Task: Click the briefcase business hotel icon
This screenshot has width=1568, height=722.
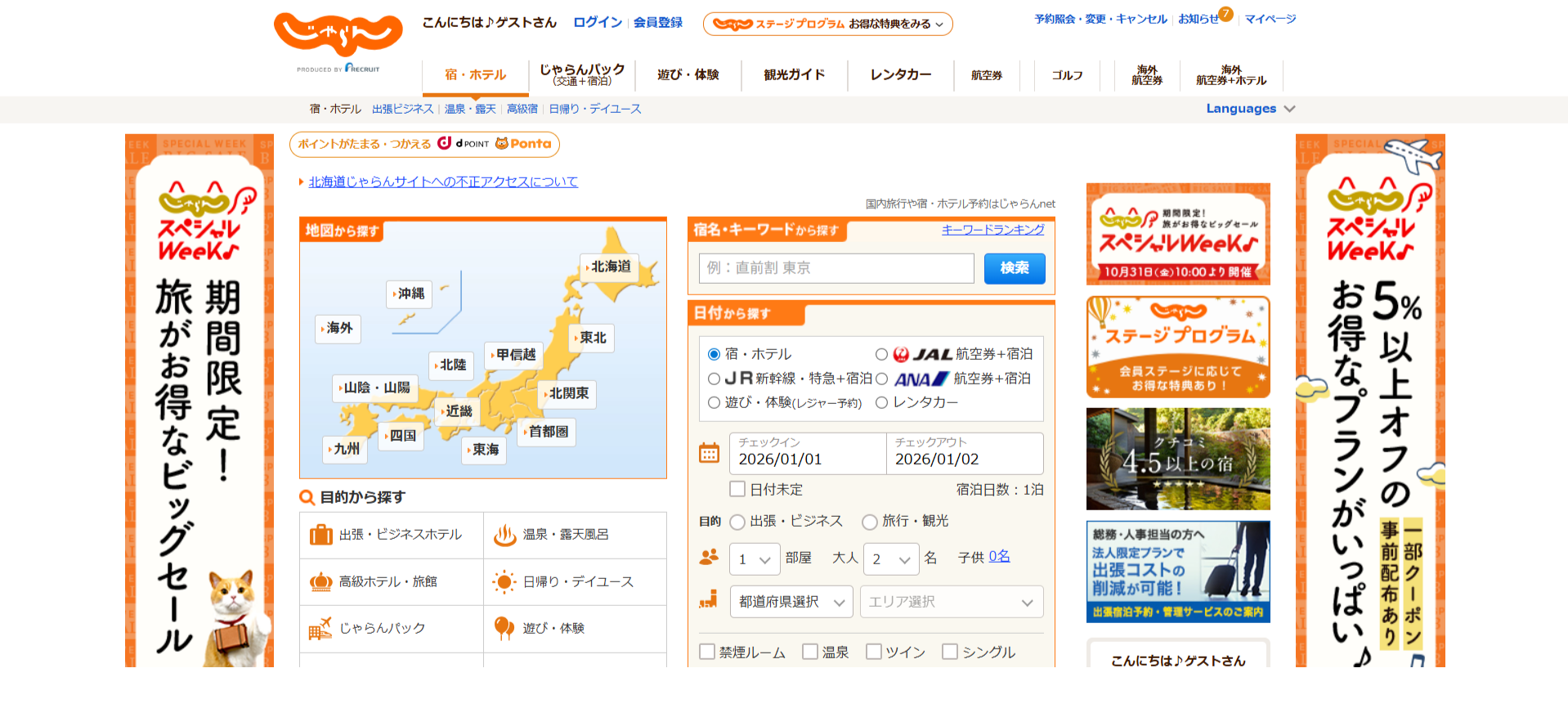Action: click(x=320, y=535)
